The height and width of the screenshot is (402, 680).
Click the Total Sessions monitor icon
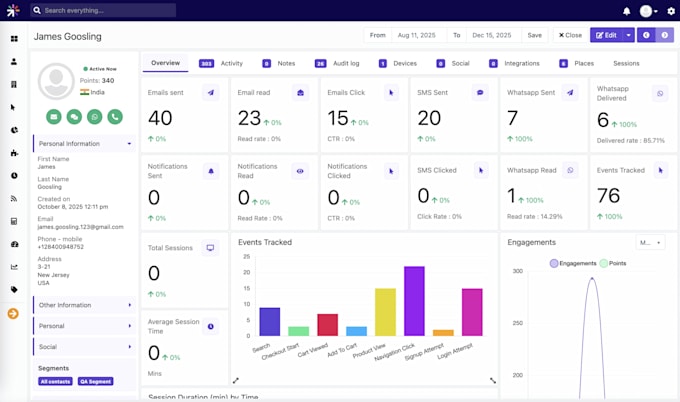210,248
